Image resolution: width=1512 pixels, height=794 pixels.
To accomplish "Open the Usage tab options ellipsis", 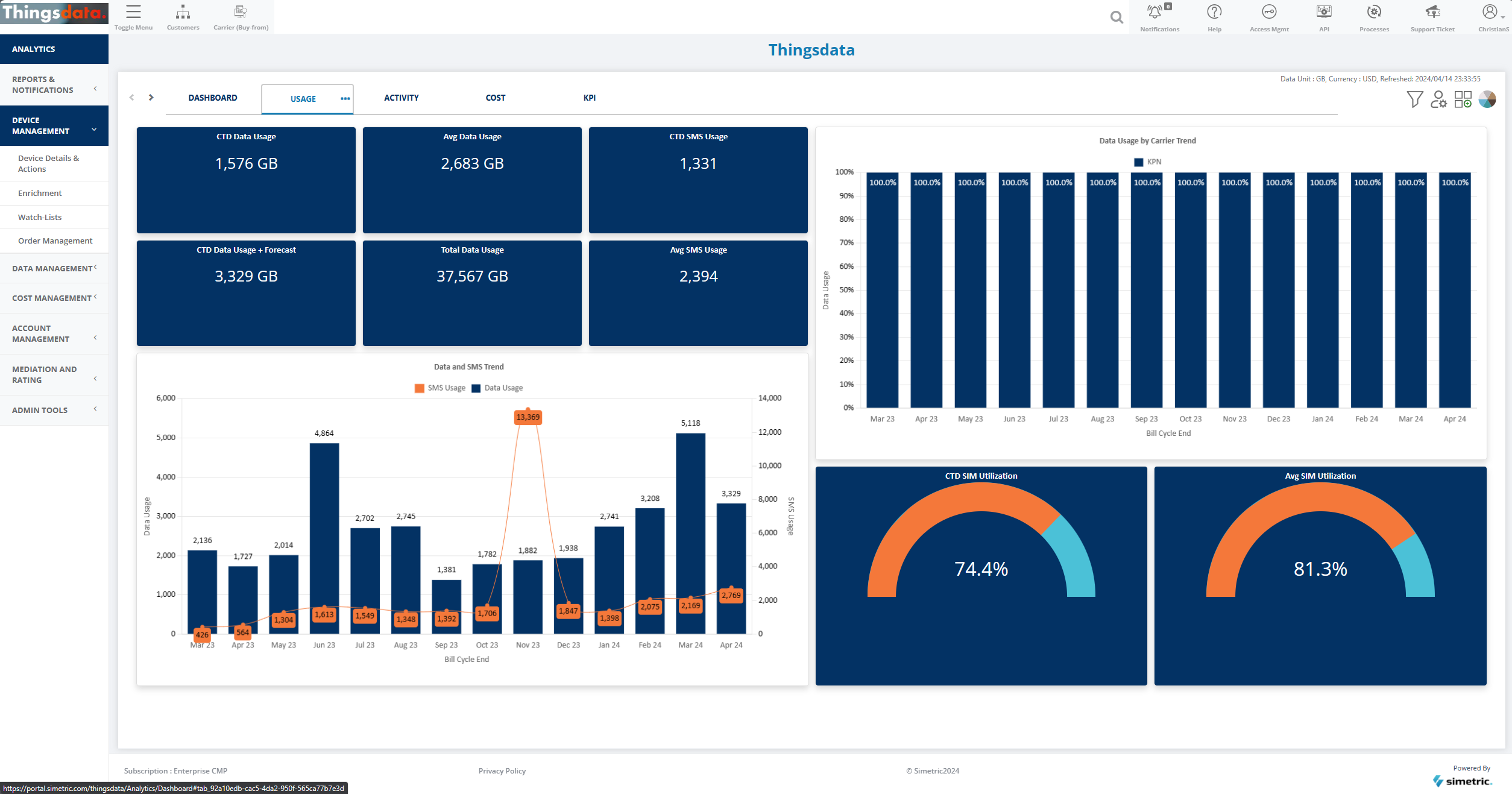I will point(345,99).
